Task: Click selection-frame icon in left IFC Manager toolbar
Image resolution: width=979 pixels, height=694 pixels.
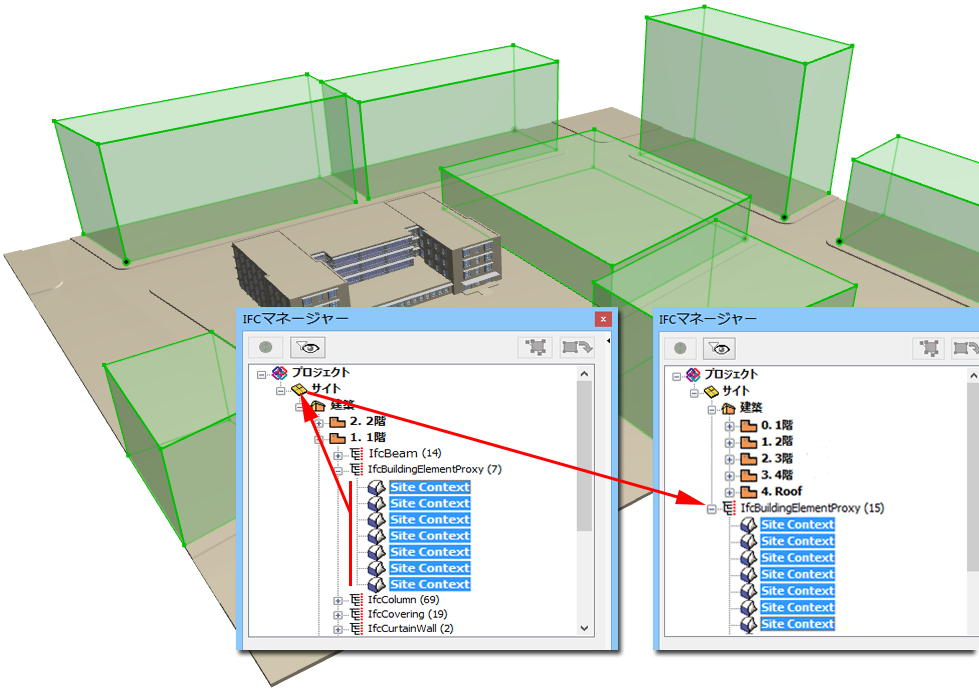Action: click(536, 347)
